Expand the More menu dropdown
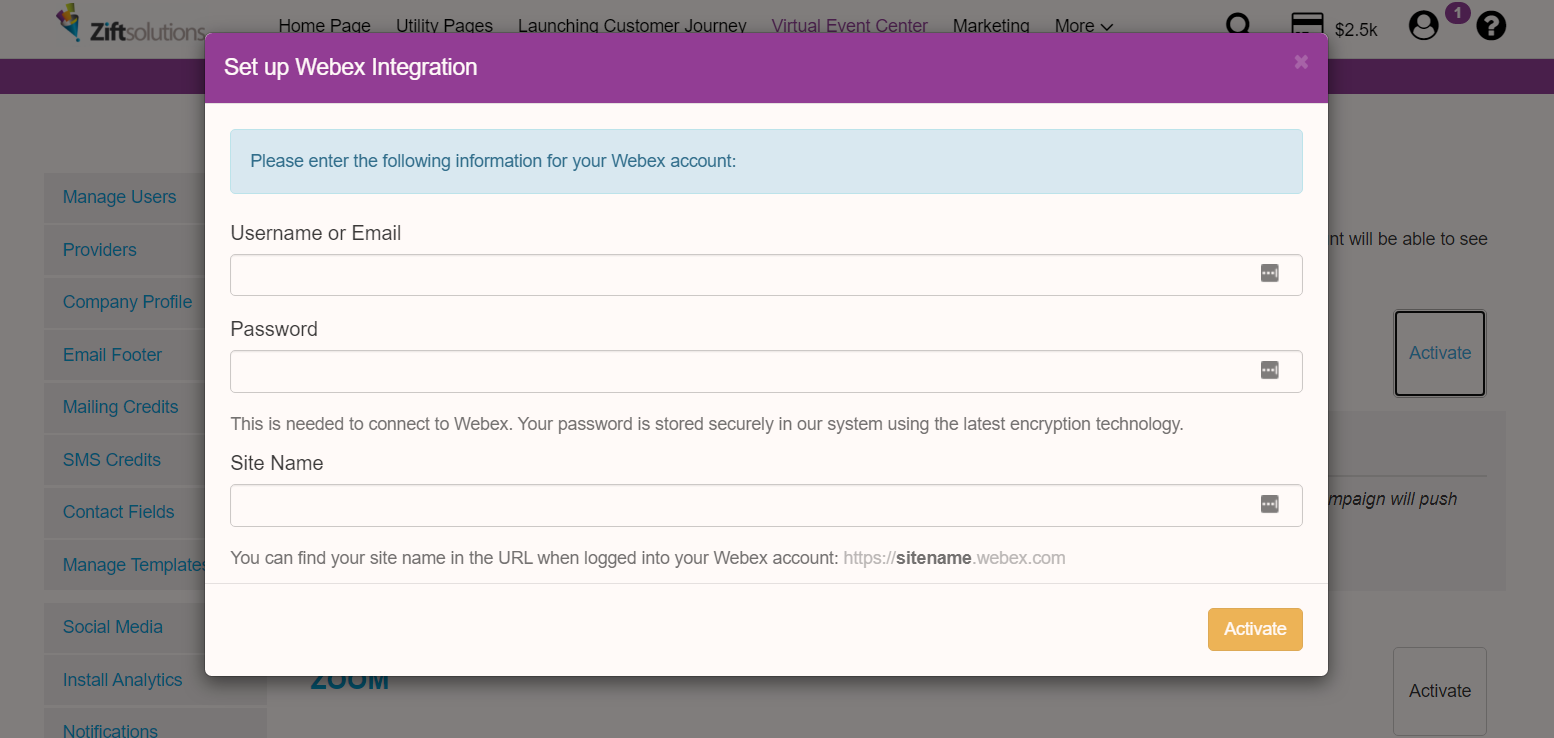The image size is (1554, 738). click(x=1084, y=26)
